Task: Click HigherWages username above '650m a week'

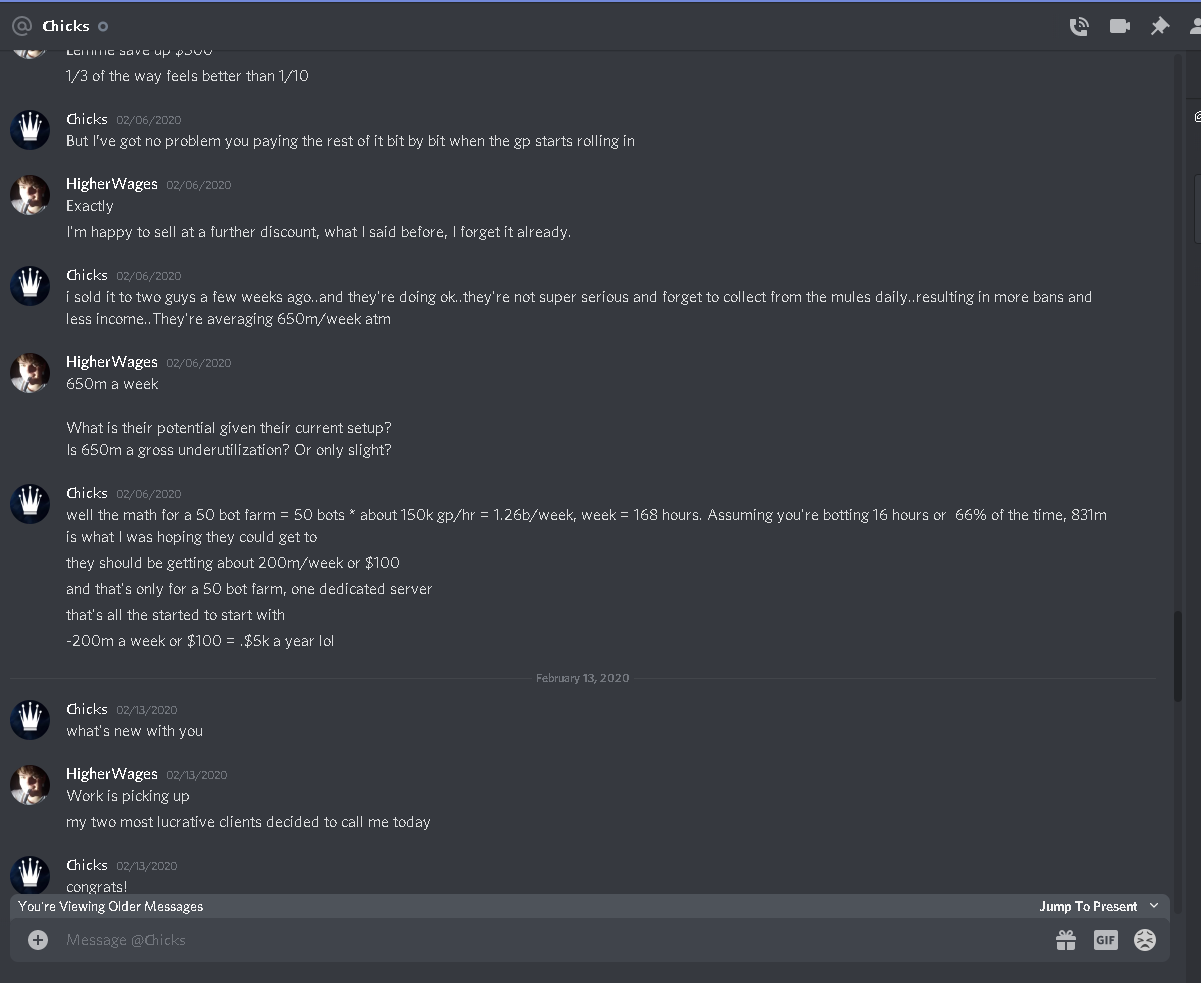Action: [112, 362]
